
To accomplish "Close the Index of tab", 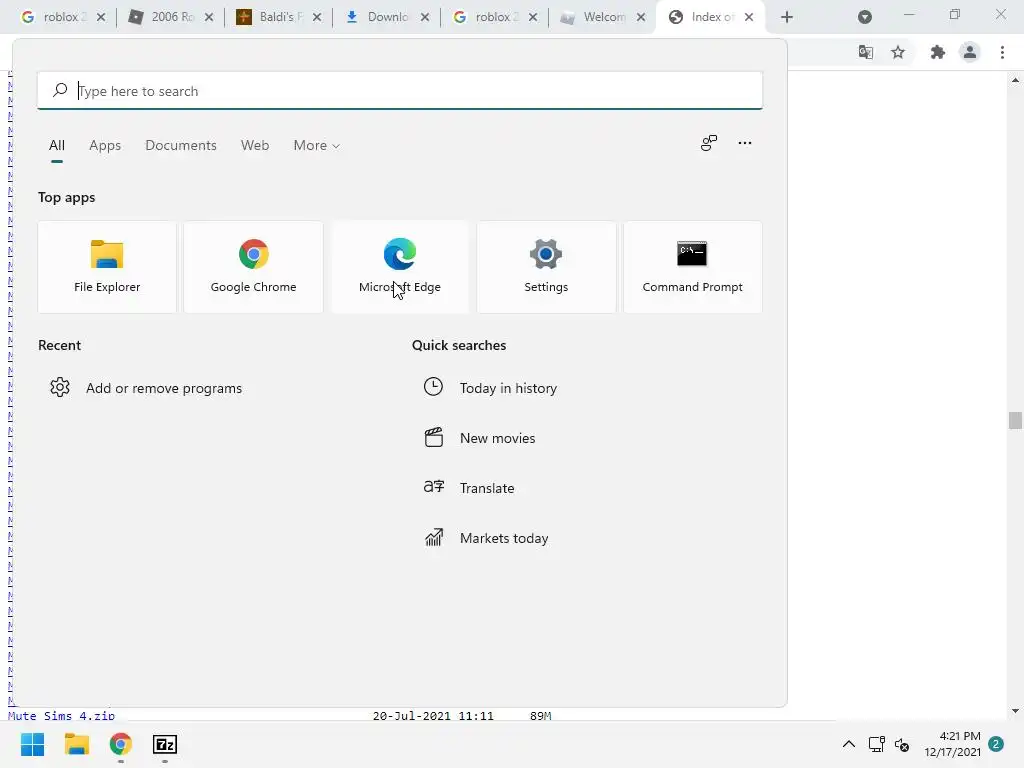I will coord(749,17).
